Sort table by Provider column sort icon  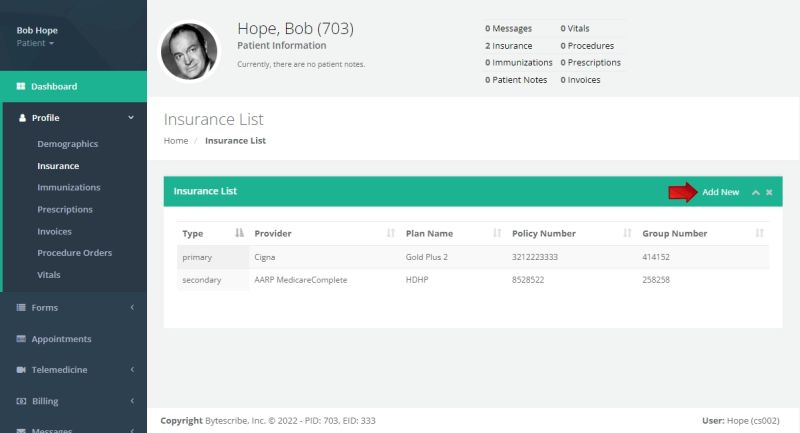390,233
